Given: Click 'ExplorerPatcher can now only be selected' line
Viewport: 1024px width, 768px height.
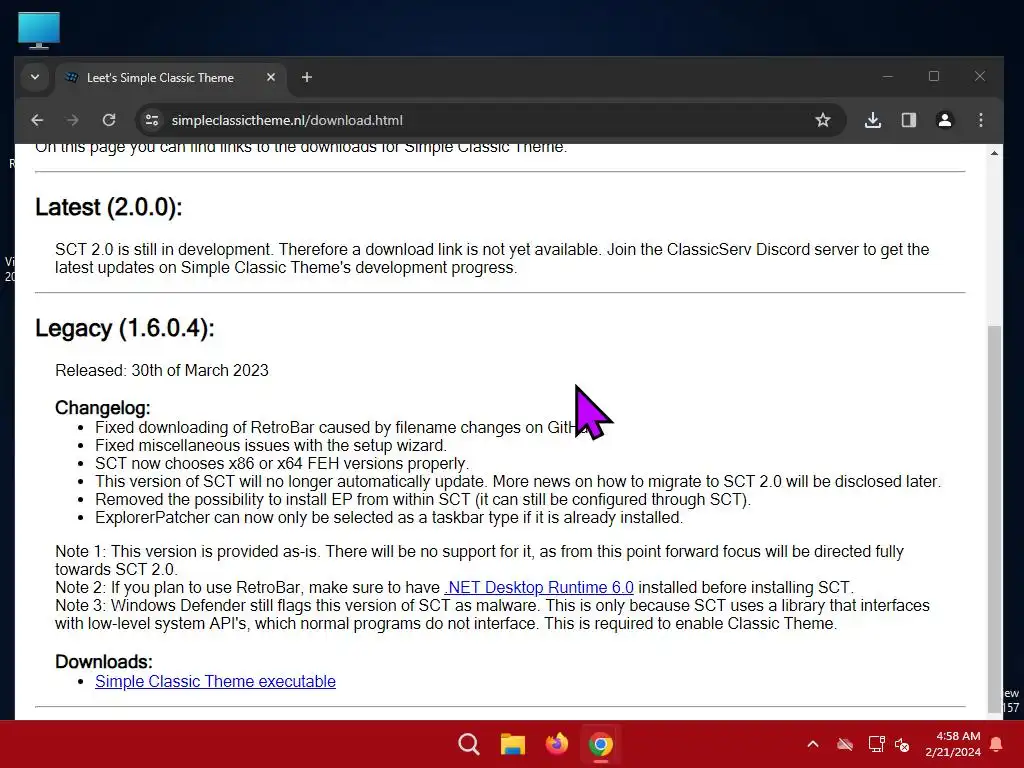Looking at the screenshot, I should pos(389,517).
